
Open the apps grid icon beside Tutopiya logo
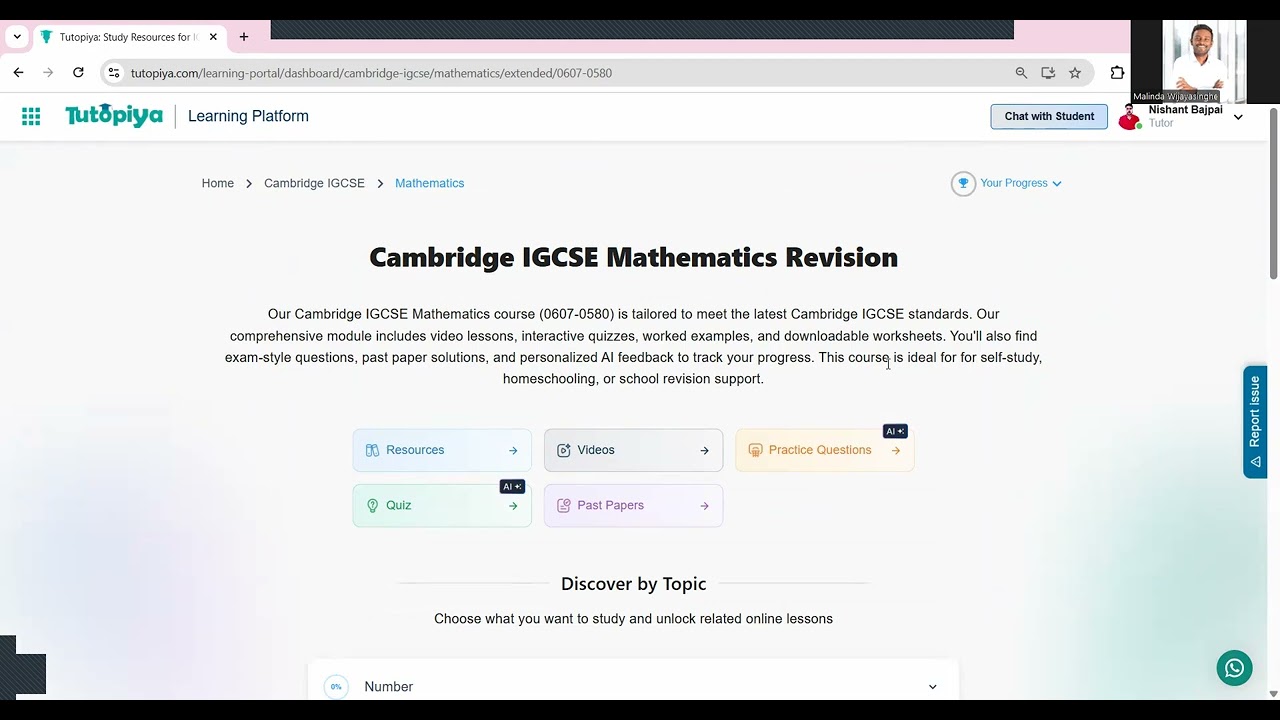tap(31, 116)
